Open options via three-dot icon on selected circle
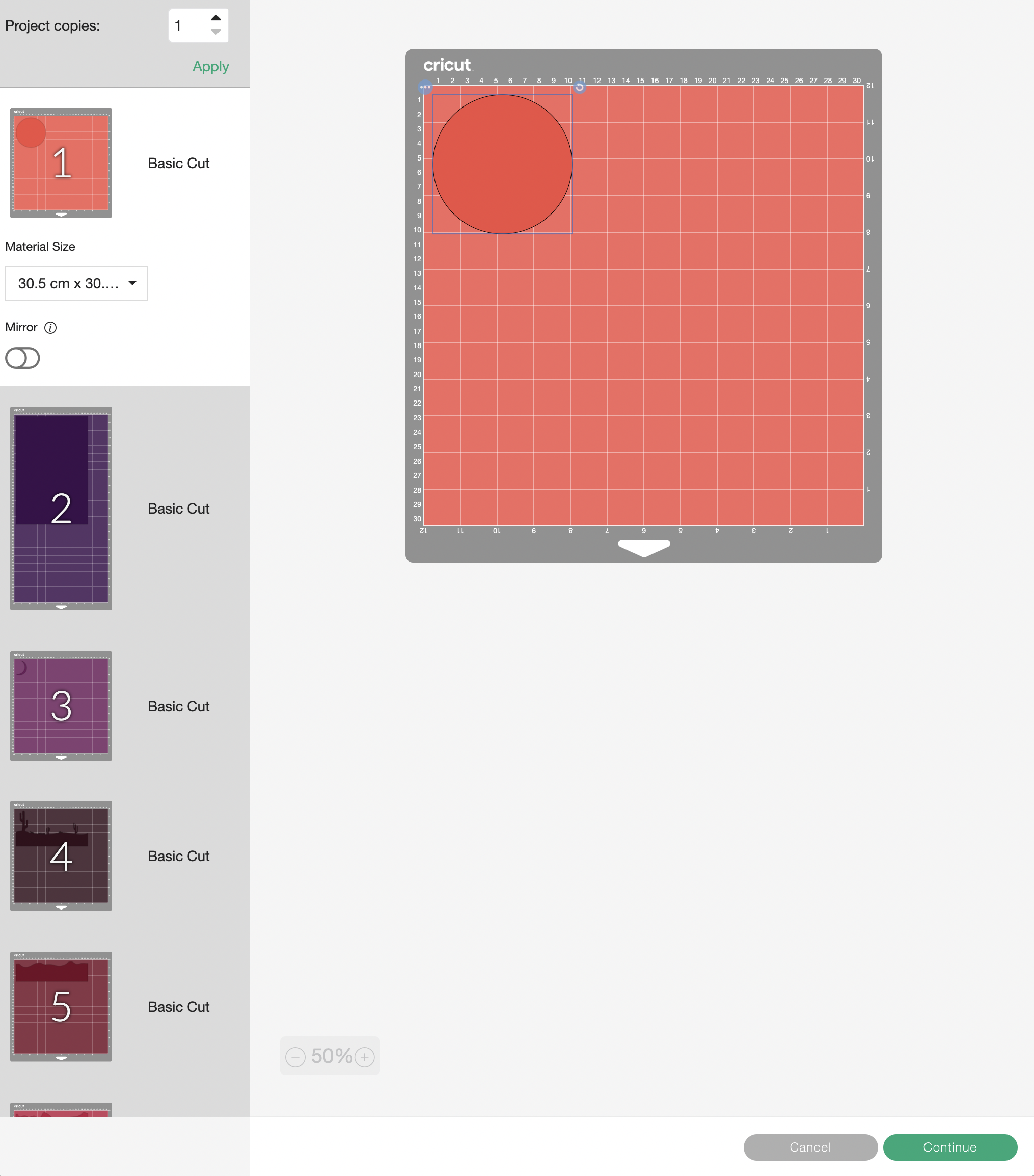The image size is (1034, 1176). click(426, 88)
